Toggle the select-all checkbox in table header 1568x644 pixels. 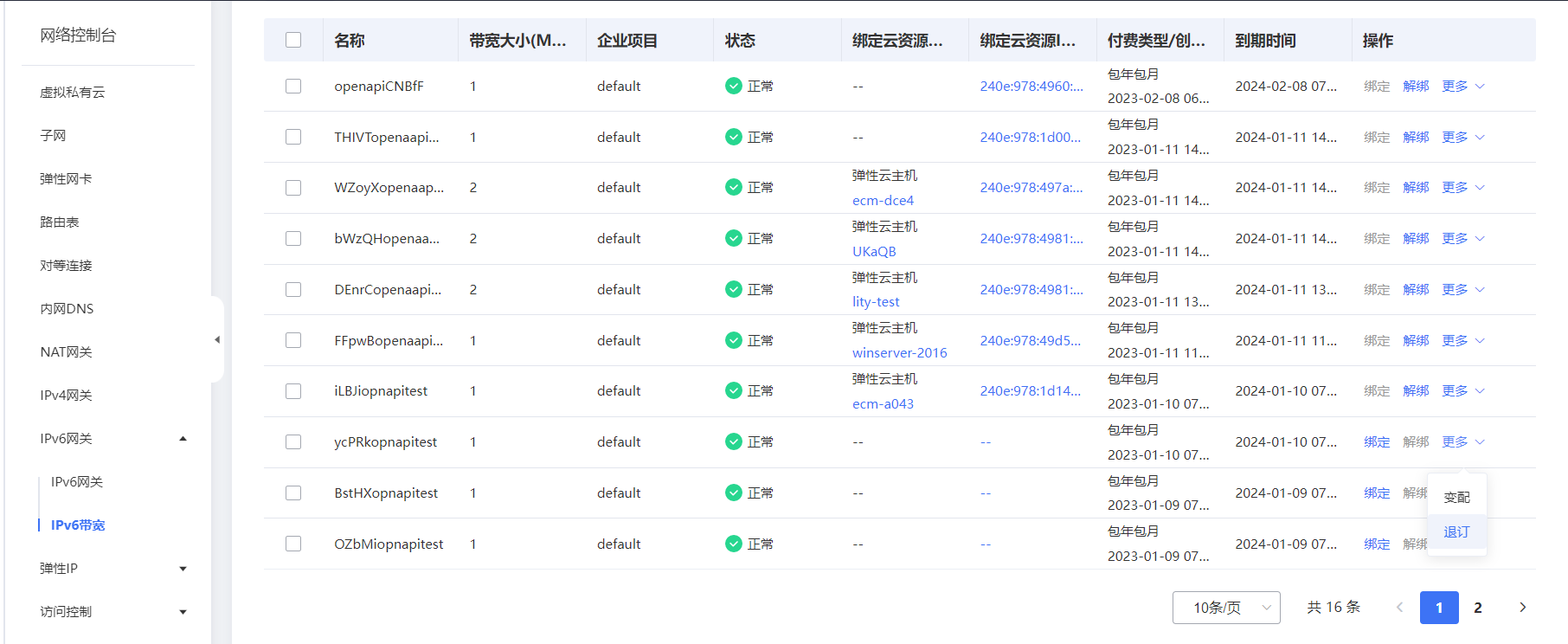[293, 41]
